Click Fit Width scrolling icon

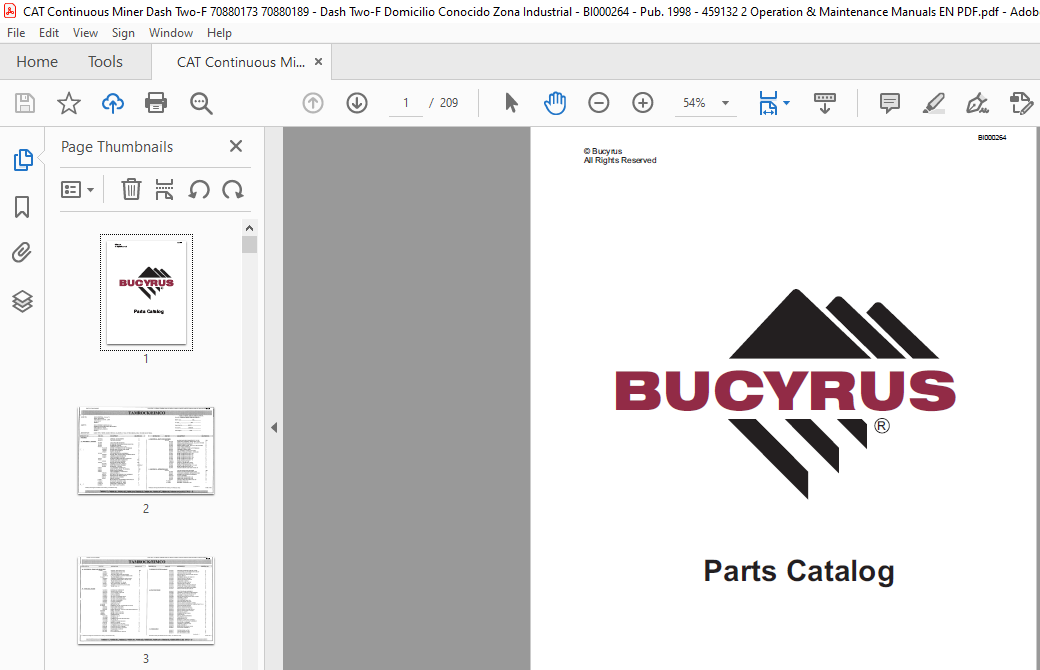(768, 103)
